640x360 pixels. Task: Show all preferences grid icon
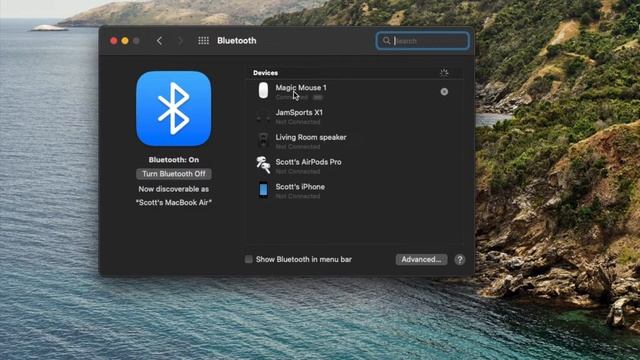pyautogui.click(x=203, y=40)
